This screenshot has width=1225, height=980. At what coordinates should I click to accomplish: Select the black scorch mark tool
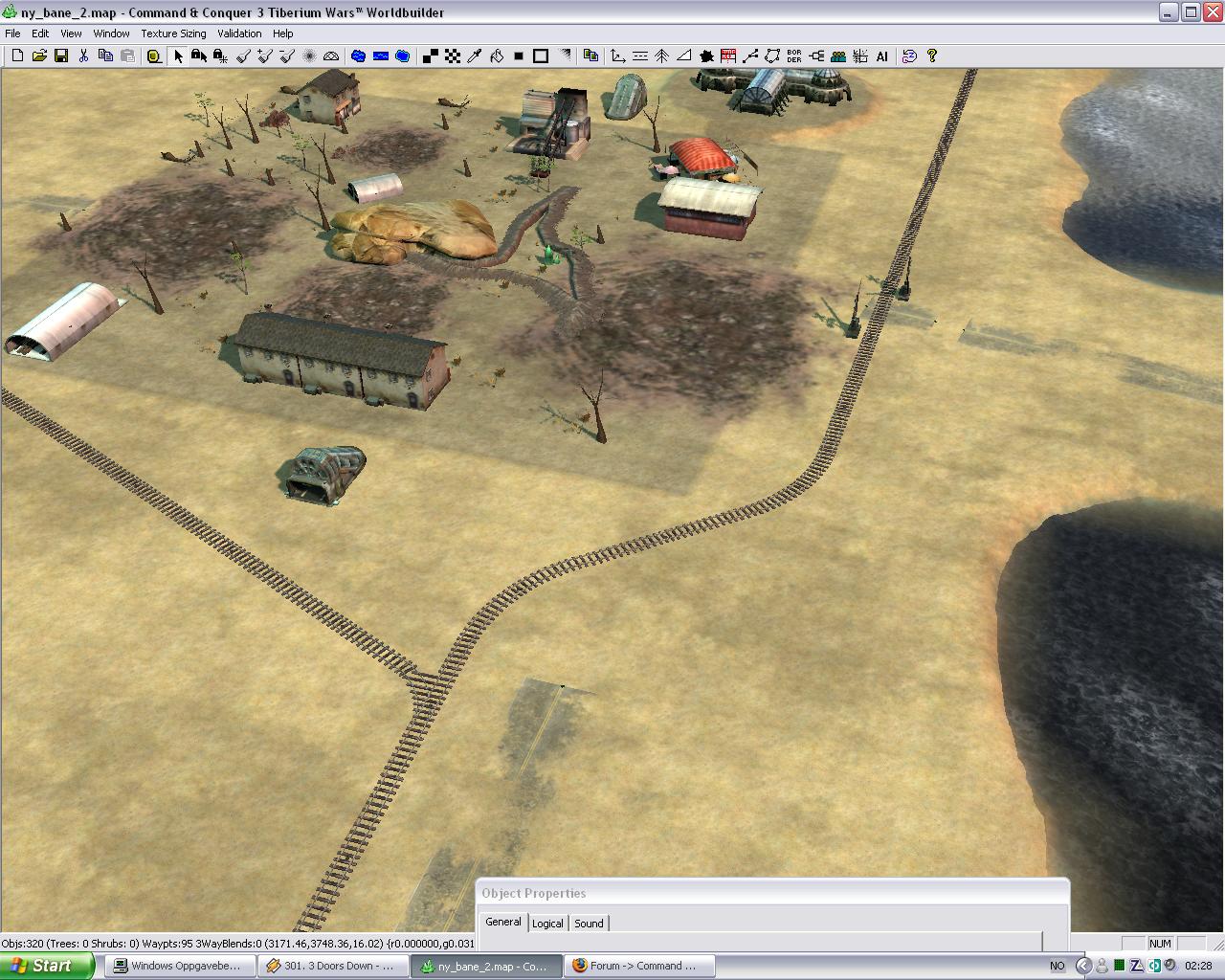pos(706,56)
